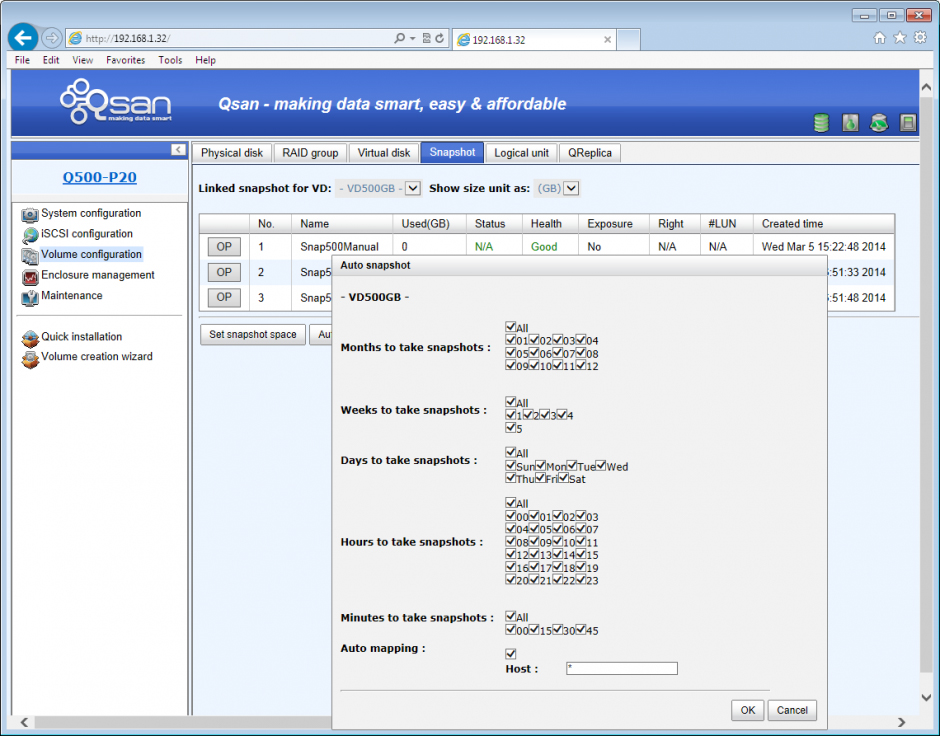Open the Show size unit (GB) dropdown
940x736 pixels.
(558, 188)
